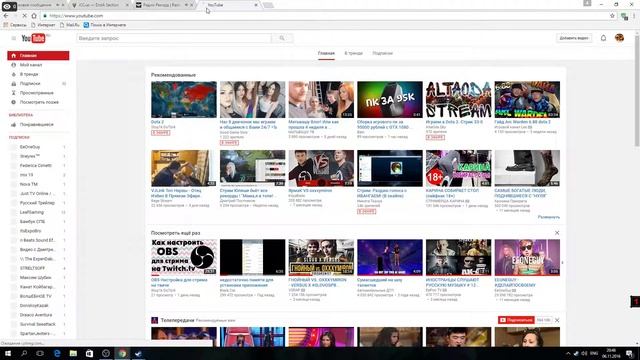
Task: Play the ПК ЗА 95K video thumbnail
Action: (390, 100)
